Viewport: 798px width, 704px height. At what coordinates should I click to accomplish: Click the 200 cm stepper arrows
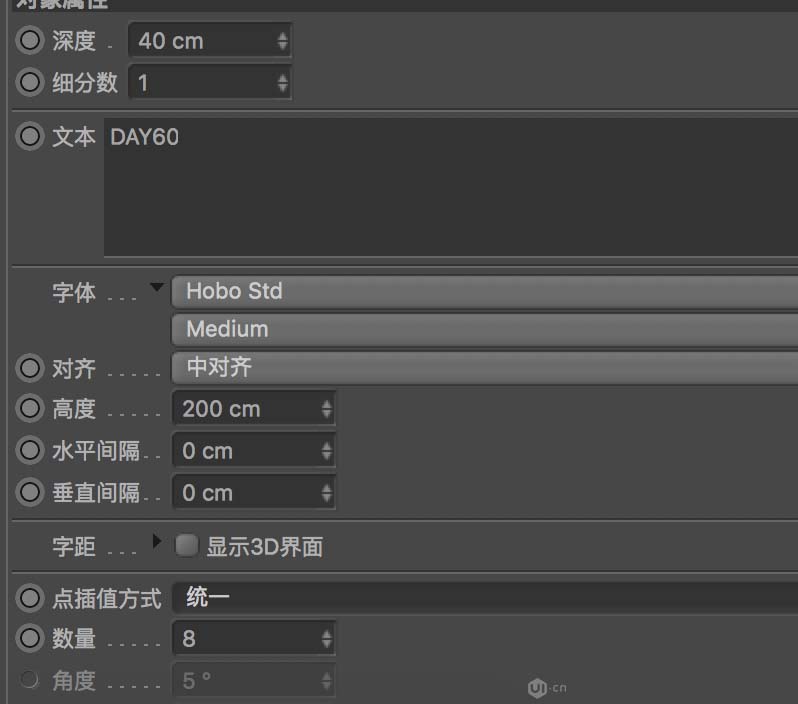point(326,409)
